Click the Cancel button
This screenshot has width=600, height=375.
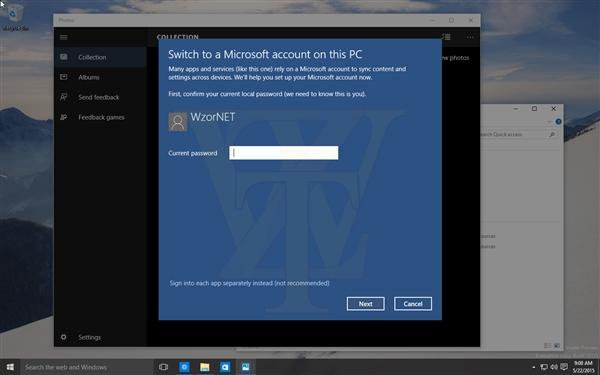(413, 304)
